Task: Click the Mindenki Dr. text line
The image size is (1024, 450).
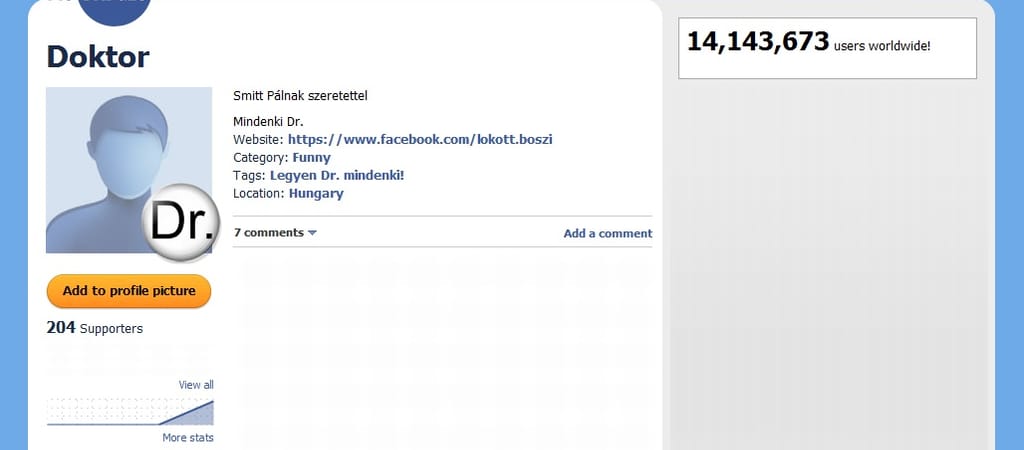Action: [x=260, y=122]
